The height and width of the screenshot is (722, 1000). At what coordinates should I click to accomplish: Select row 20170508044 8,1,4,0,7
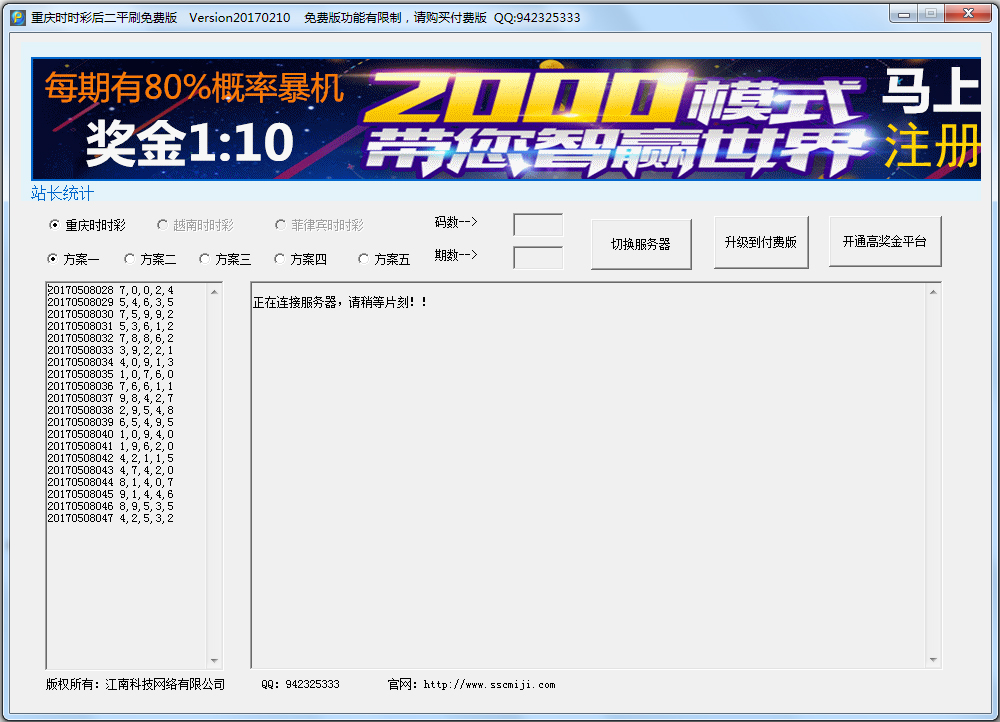[110, 482]
